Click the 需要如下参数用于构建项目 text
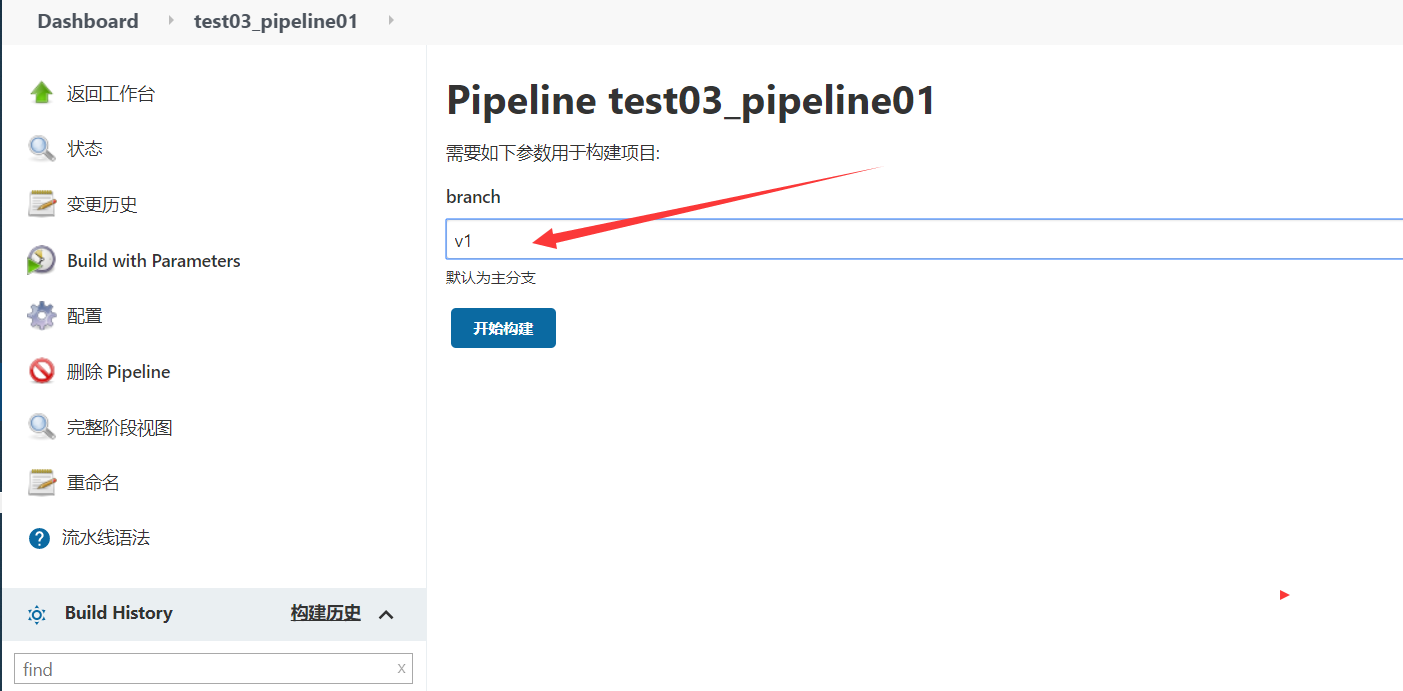The image size is (1403, 691). click(x=553, y=153)
